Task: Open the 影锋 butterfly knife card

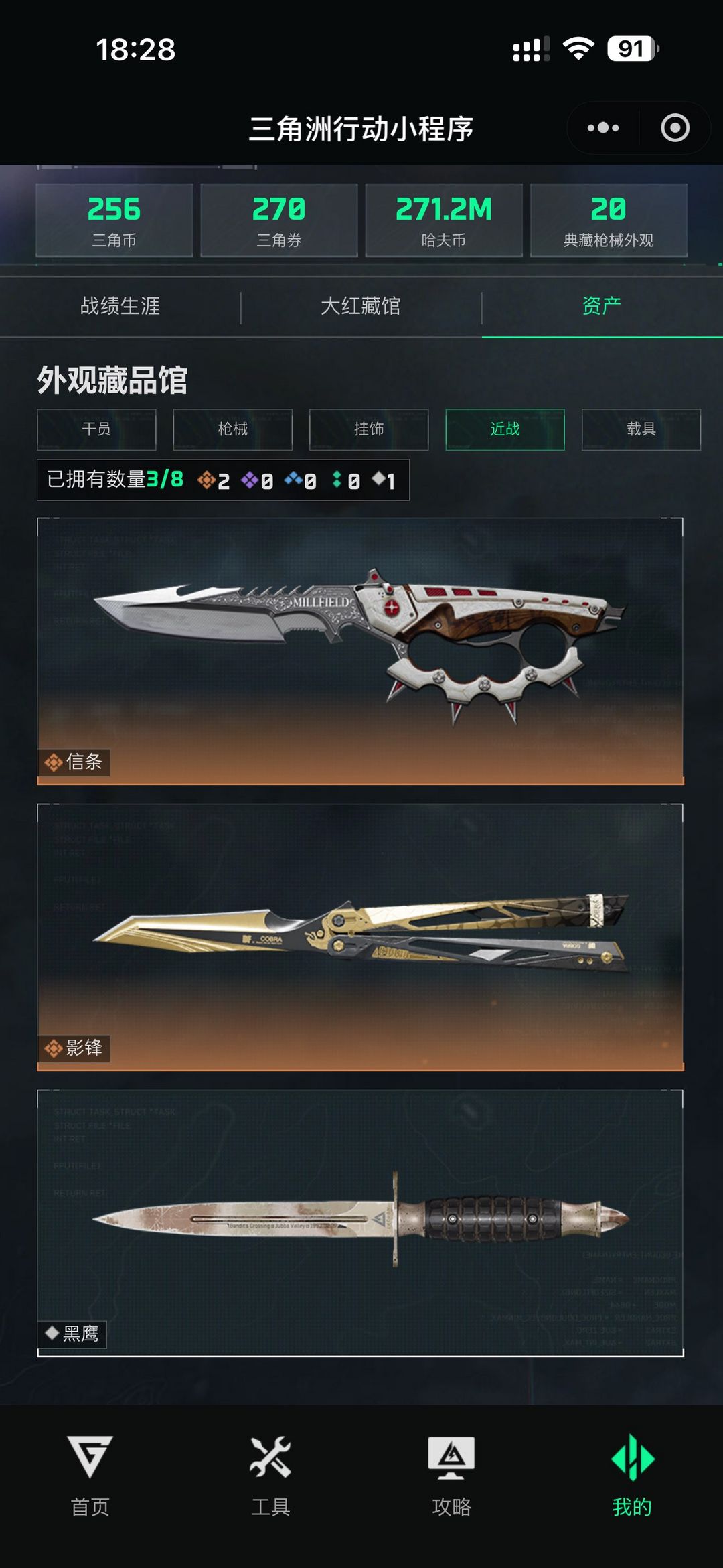Action: 360,936
